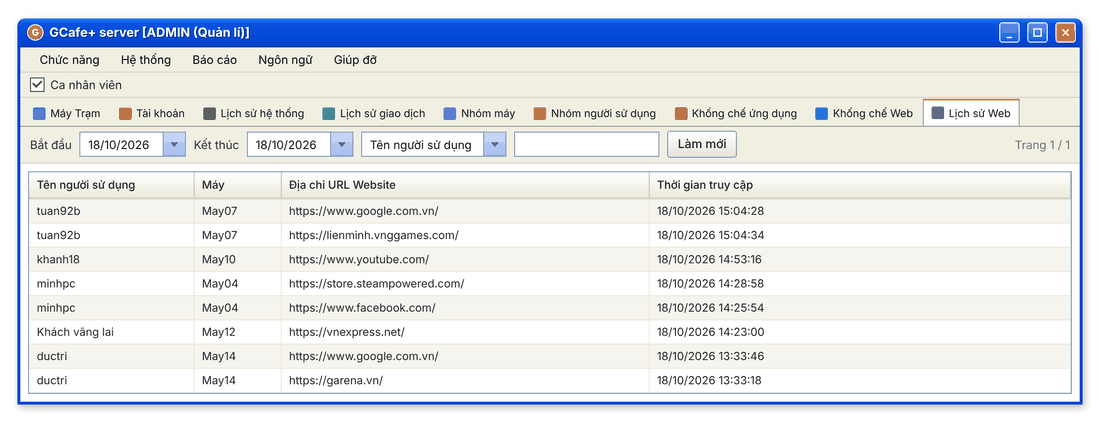Screen dimensions: 1100x422
Task: Click the blue icon on Nhóm máy tab
Action: pyautogui.click(x=450, y=114)
